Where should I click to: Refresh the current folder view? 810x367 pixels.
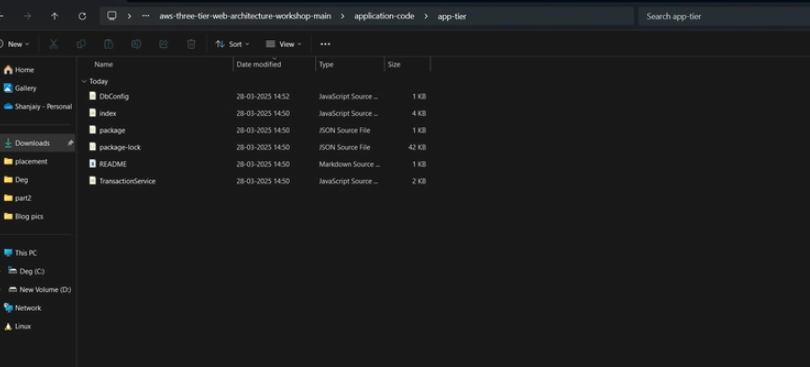coord(82,16)
